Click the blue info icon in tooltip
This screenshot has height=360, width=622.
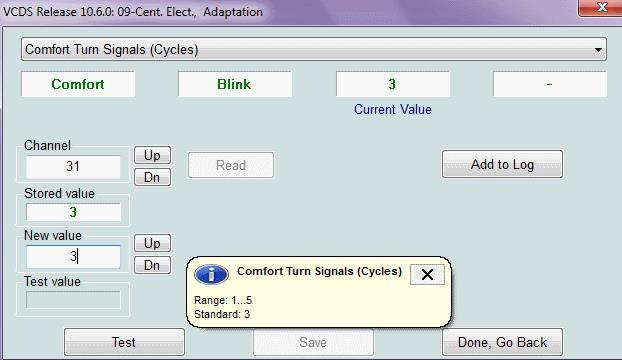pyautogui.click(x=211, y=274)
